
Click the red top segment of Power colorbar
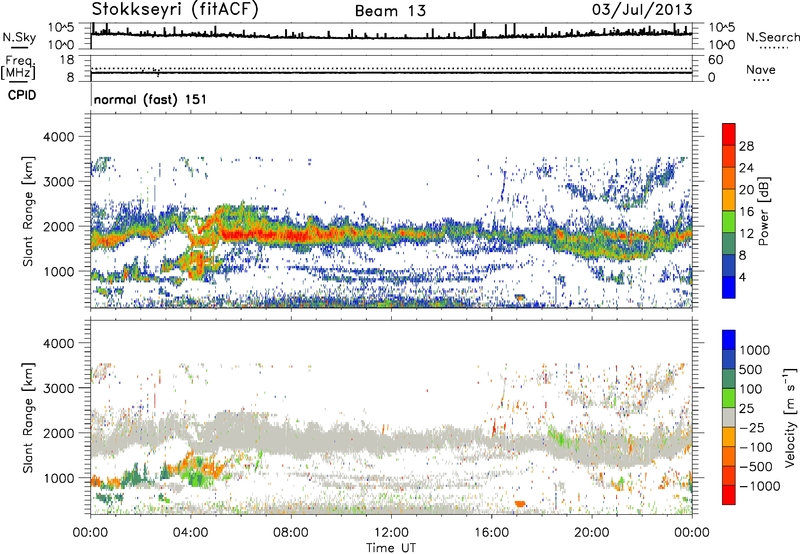tap(729, 134)
